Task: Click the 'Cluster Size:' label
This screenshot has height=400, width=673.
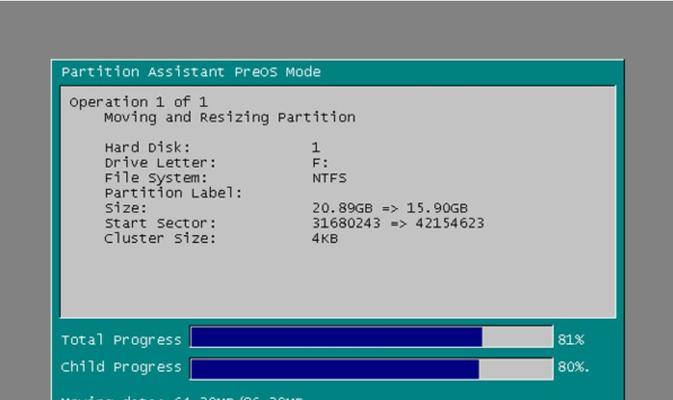Action: click(160, 238)
